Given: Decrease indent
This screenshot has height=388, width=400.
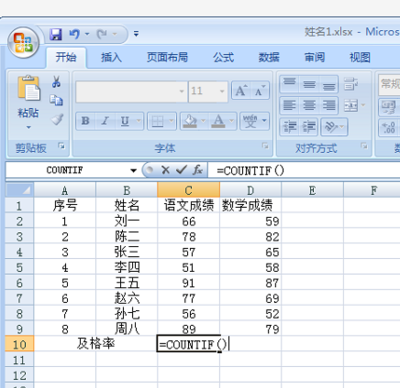Looking at the screenshot, I should 289,127.
